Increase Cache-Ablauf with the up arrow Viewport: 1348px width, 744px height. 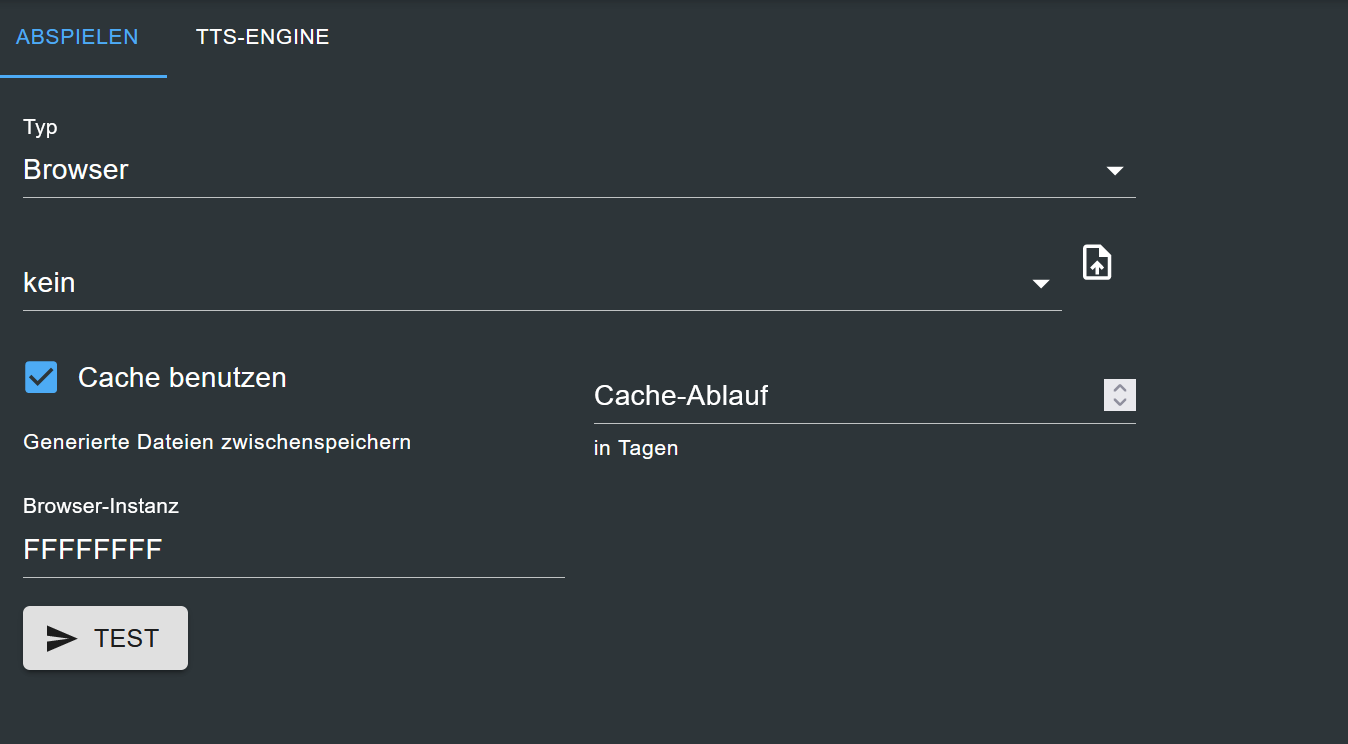click(1120, 388)
